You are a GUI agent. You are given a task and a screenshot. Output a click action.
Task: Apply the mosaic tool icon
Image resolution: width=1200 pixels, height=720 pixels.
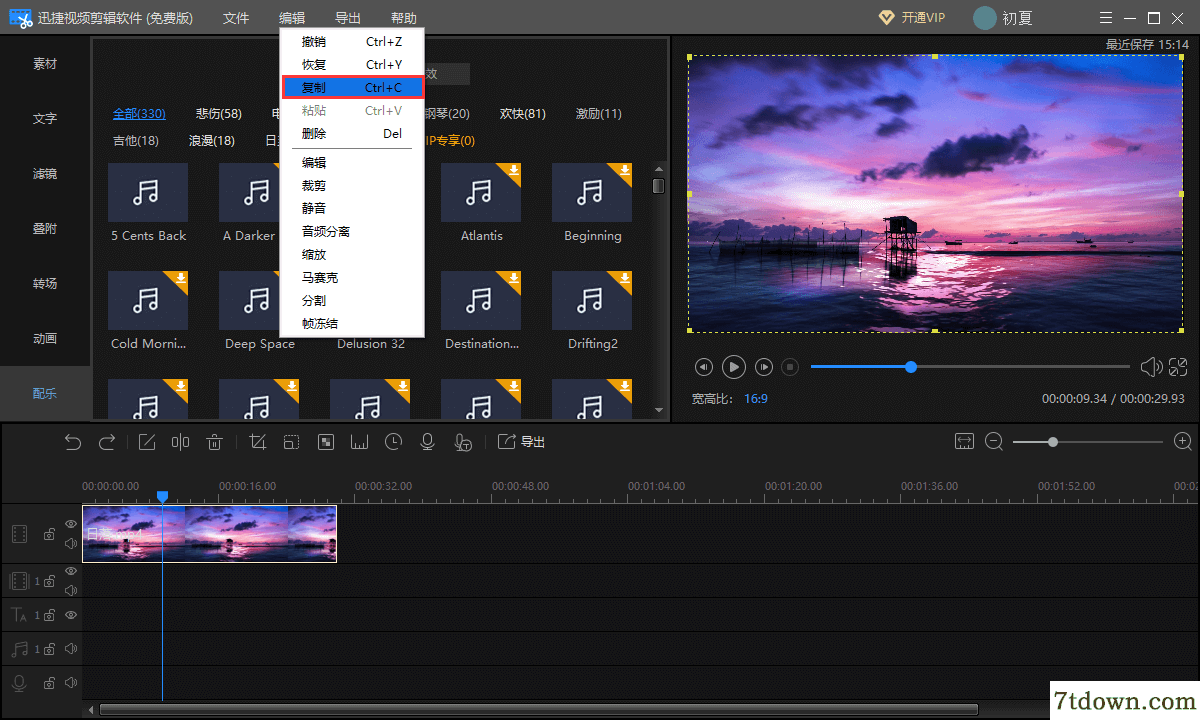(x=325, y=442)
